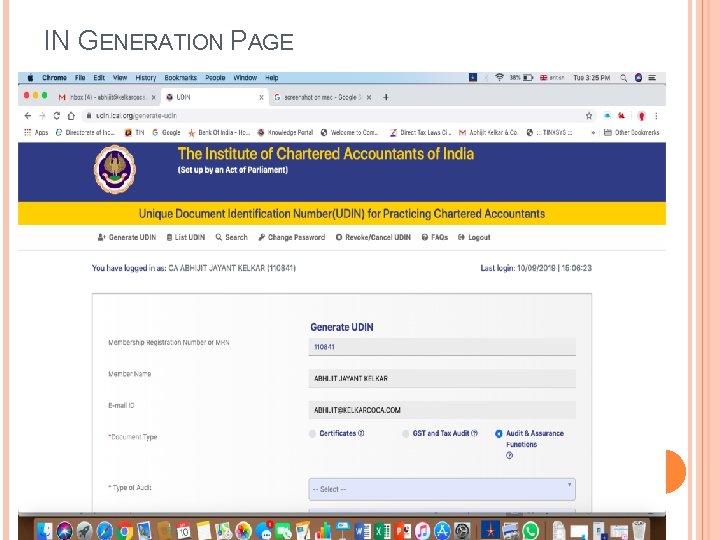Open List UDIN page
The width and height of the screenshot is (720, 540).
[186, 237]
